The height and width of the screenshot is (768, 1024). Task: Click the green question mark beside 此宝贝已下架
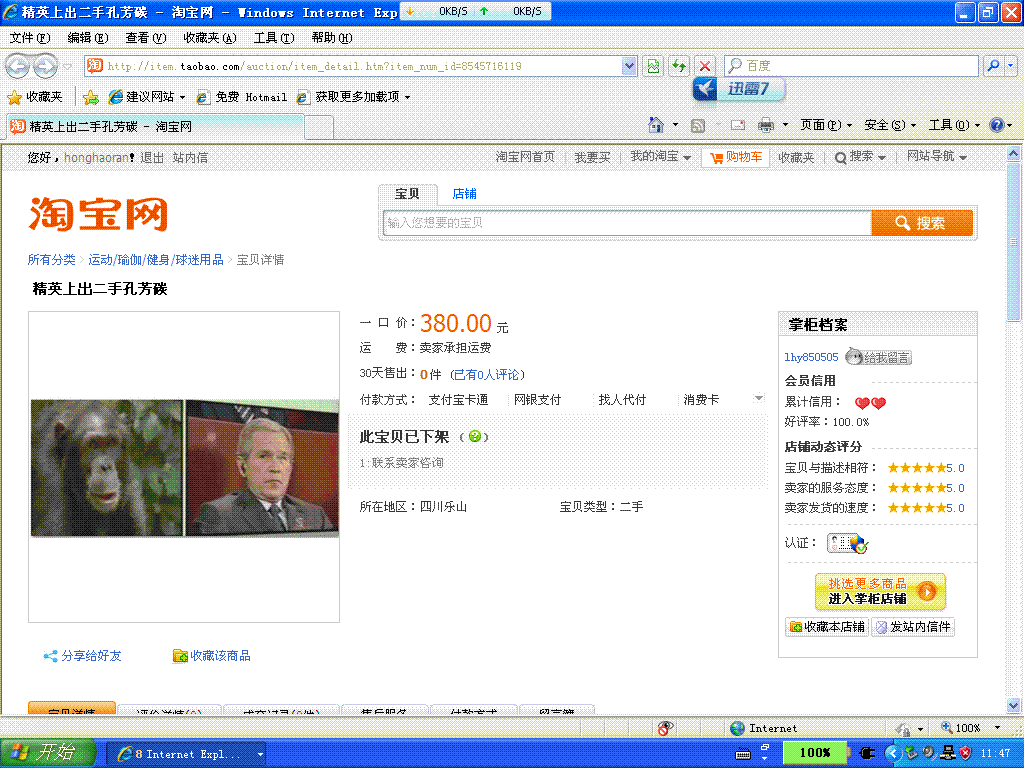474,437
